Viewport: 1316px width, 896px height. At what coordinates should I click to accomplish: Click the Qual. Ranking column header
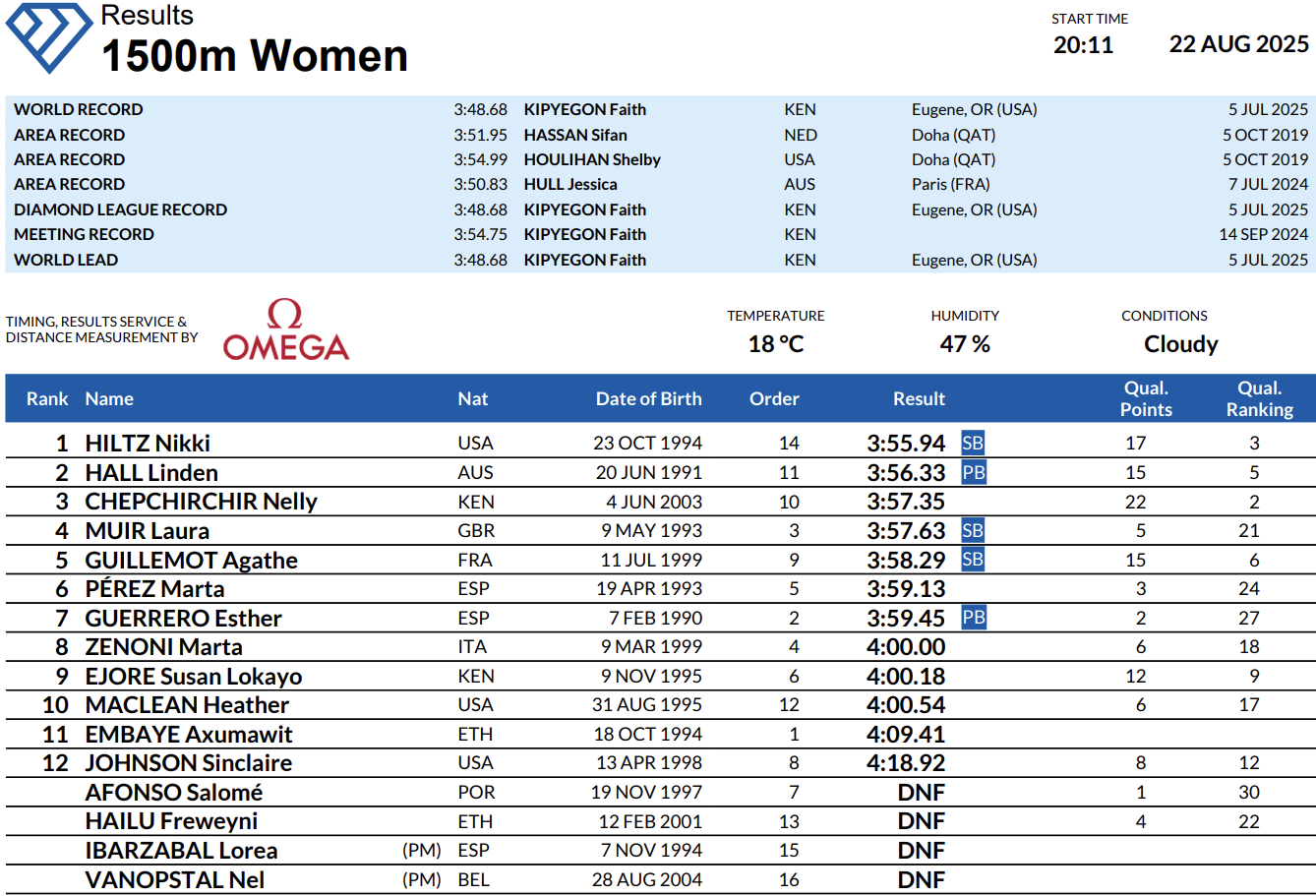pos(1259,398)
